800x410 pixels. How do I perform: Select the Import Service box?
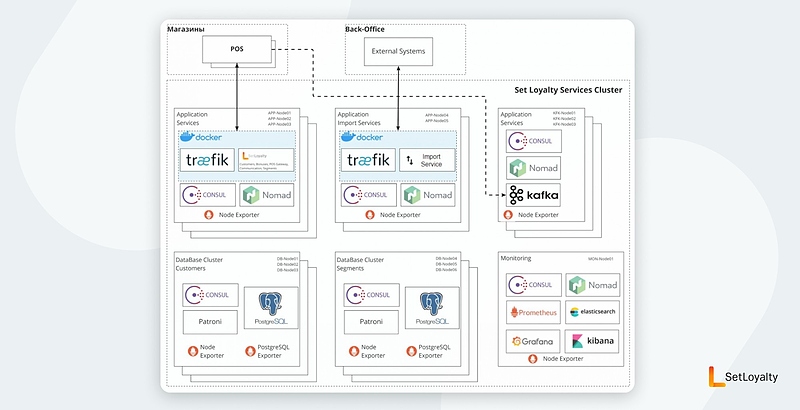pyautogui.click(x=428, y=161)
